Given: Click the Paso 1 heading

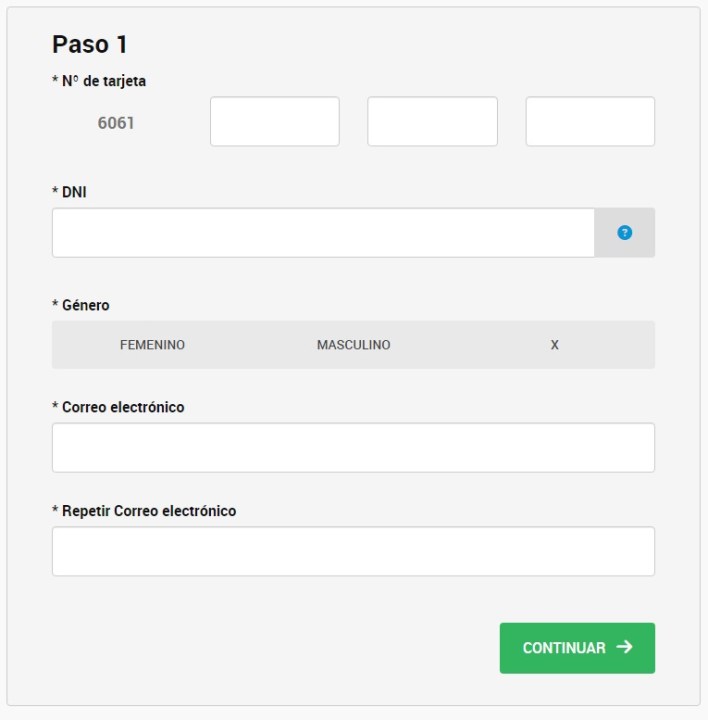Looking at the screenshot, I should 90,45.
